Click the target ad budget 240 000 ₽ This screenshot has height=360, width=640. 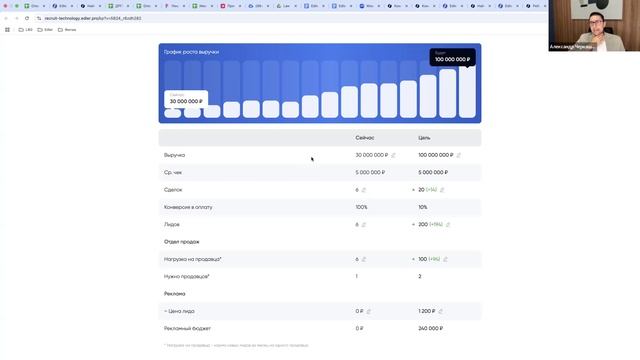(x=431, y=329)
